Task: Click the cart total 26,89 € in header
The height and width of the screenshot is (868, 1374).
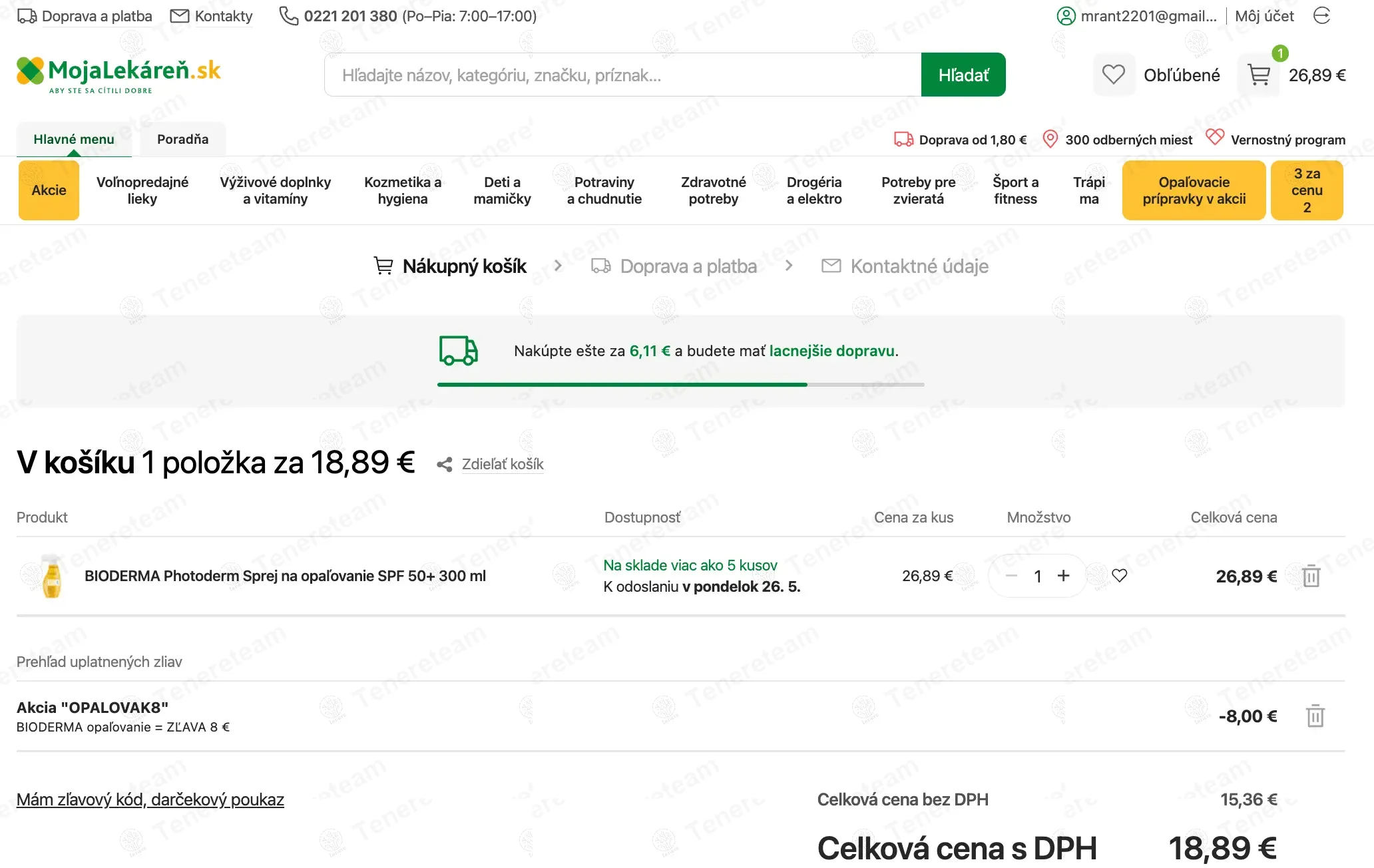Action: [x=1317, y=75]
